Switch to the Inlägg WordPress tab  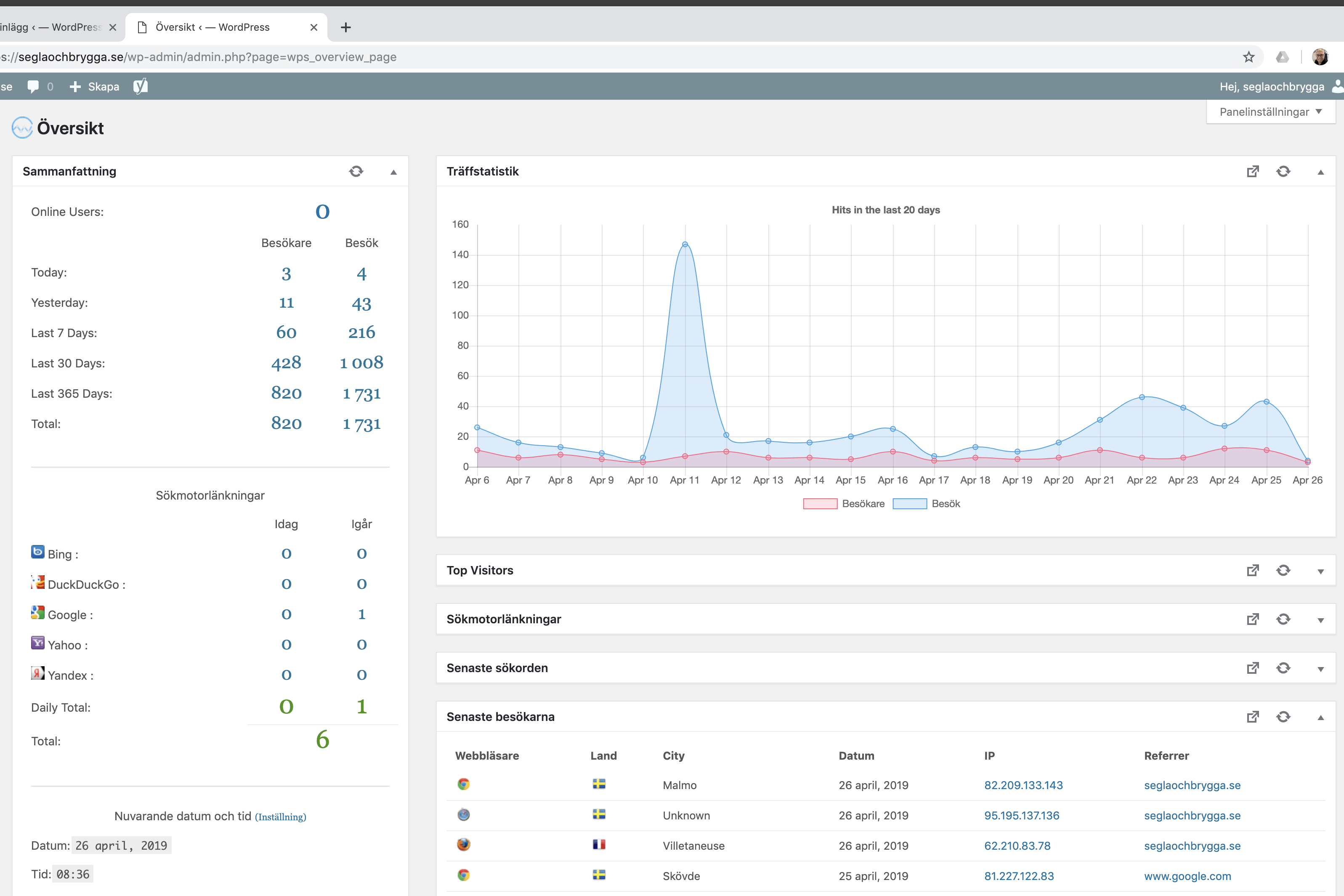[x=51, y=27]
